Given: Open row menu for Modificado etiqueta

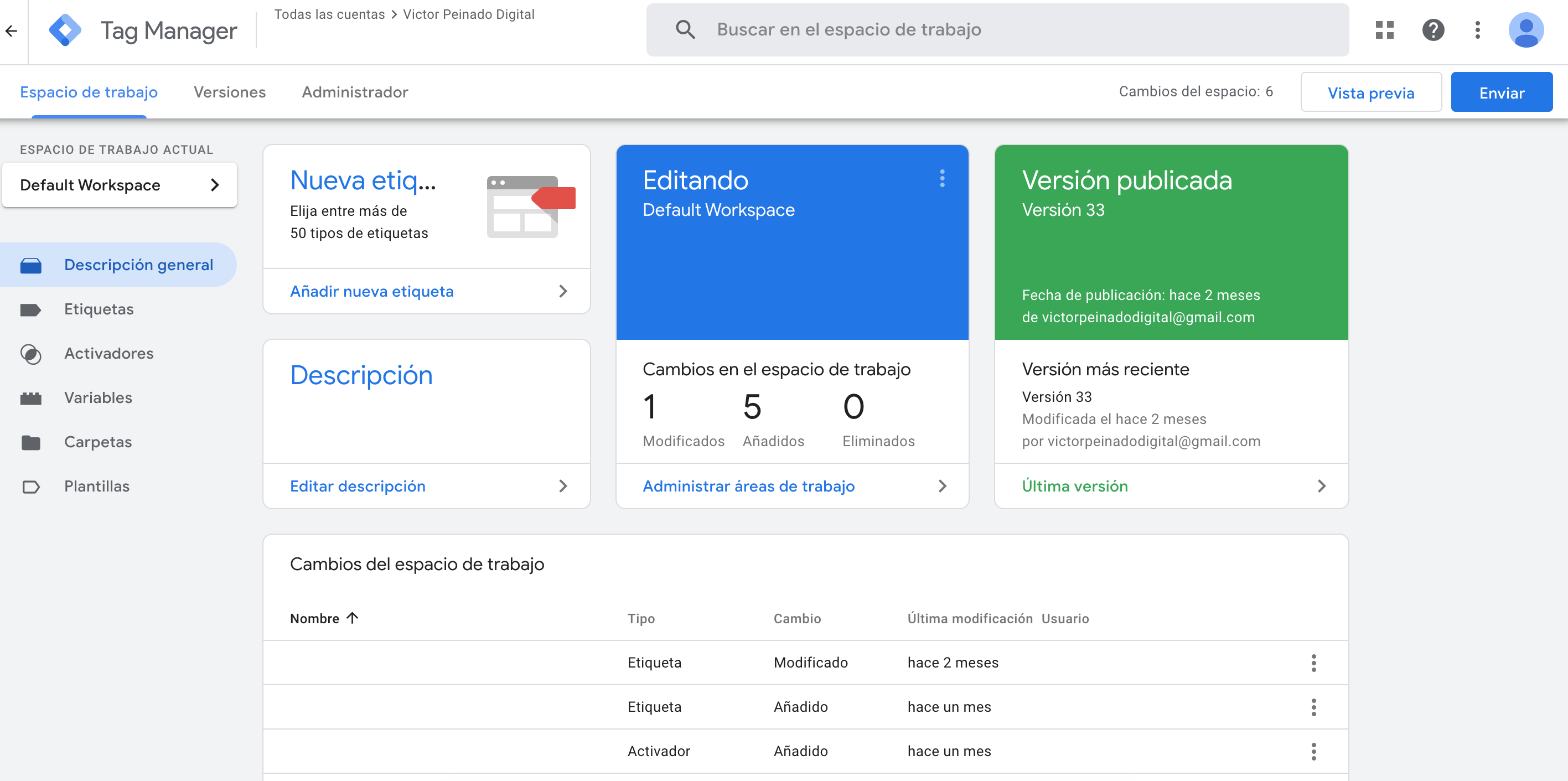Looking at the screenshot, I should pyautogui.click(x=1313, y=663).
